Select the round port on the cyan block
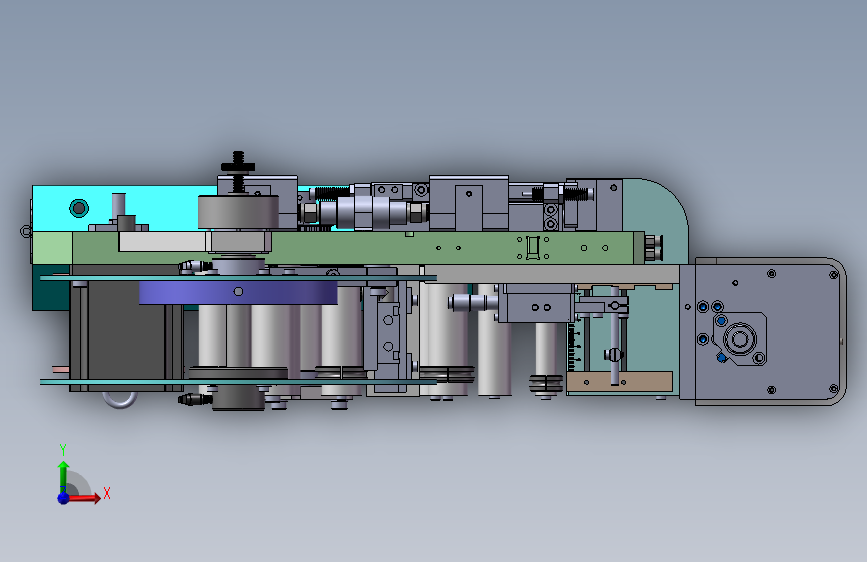 point(79,208)
